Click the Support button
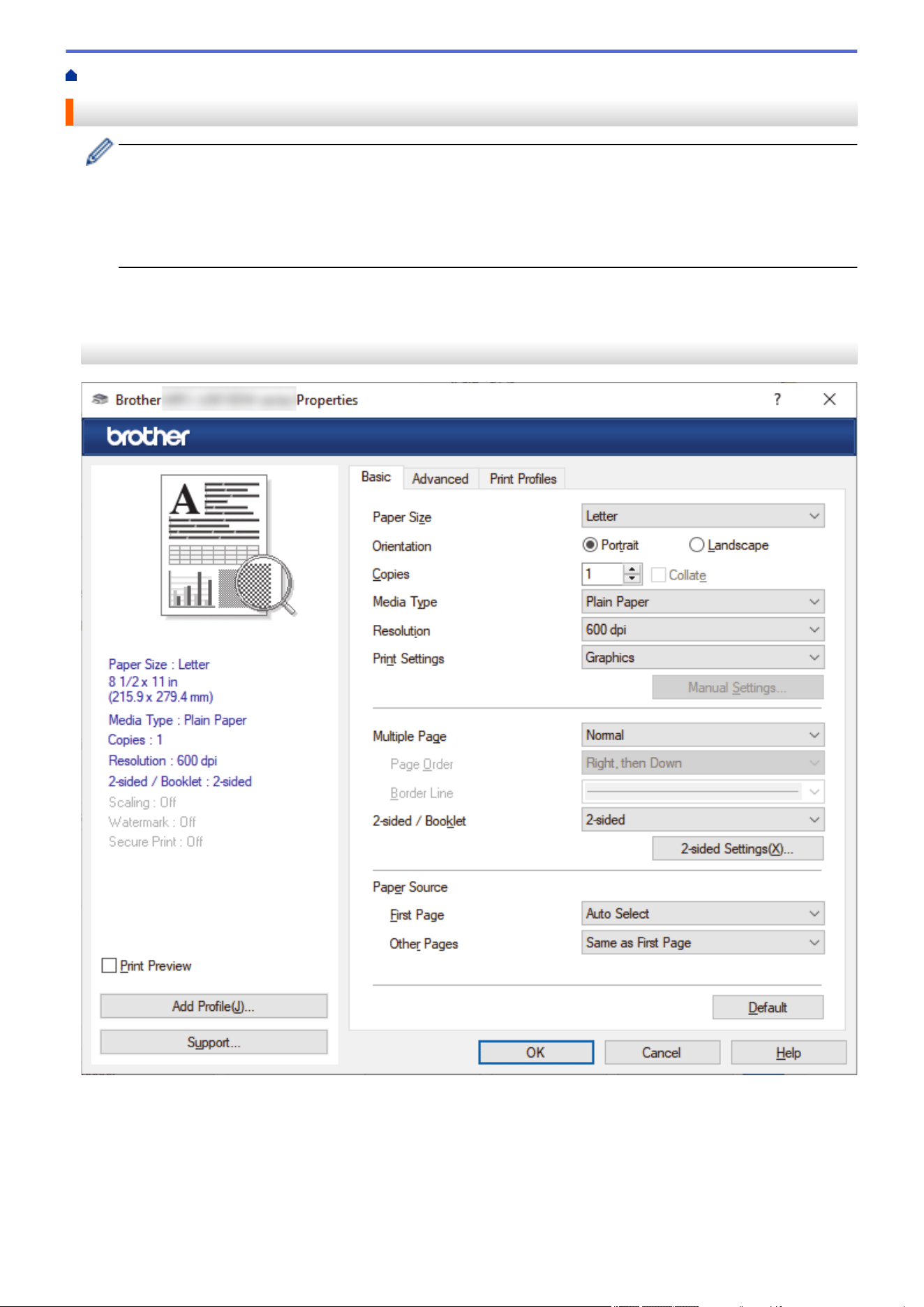Image resolution: width=924 pixels, height=1307 pixels. pyautogui.click(x=214, y=1042)
